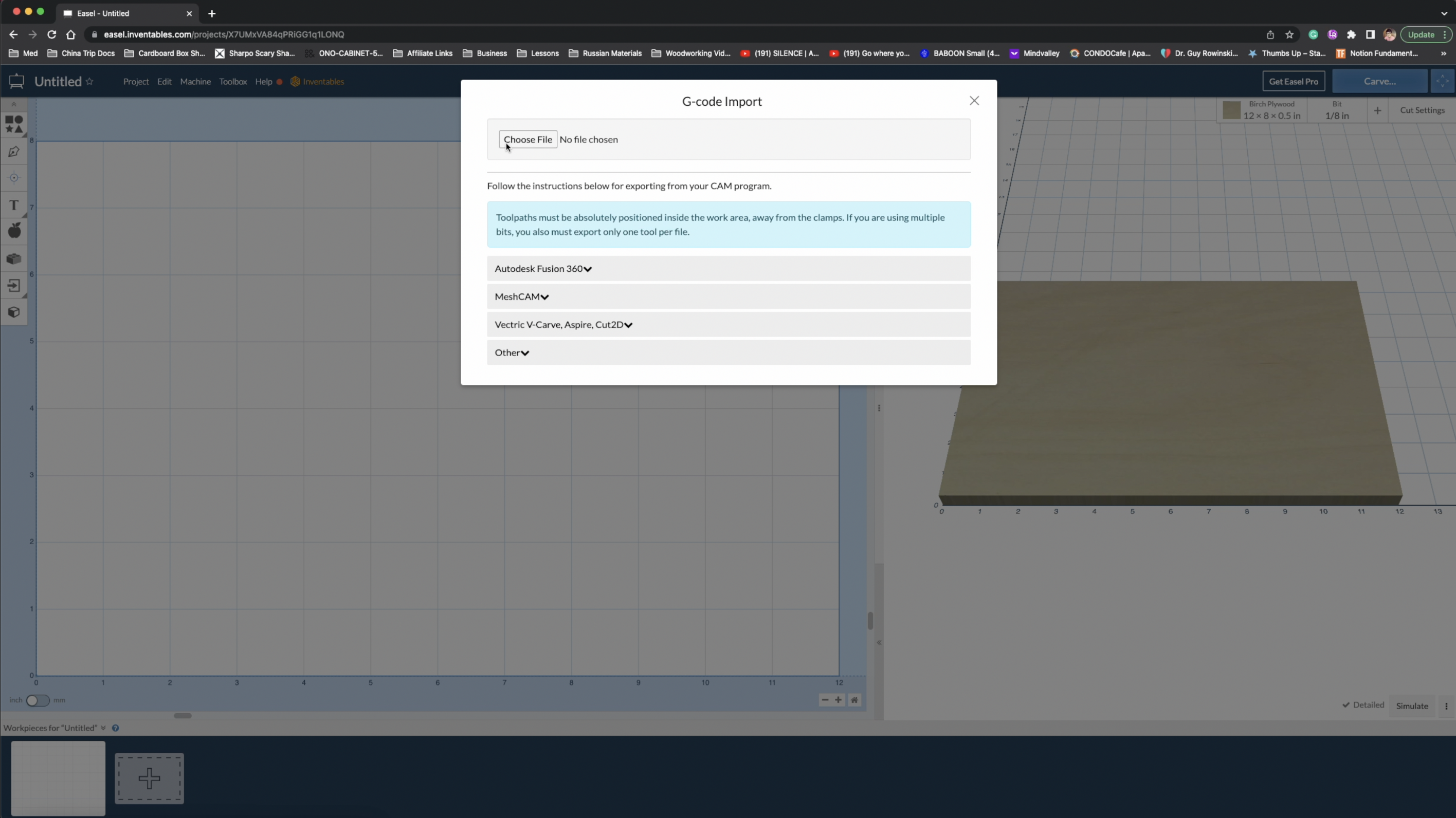This screenshot has width=1456, height=818.
Task: Star the Untitled project title
Action: (89, 81)
